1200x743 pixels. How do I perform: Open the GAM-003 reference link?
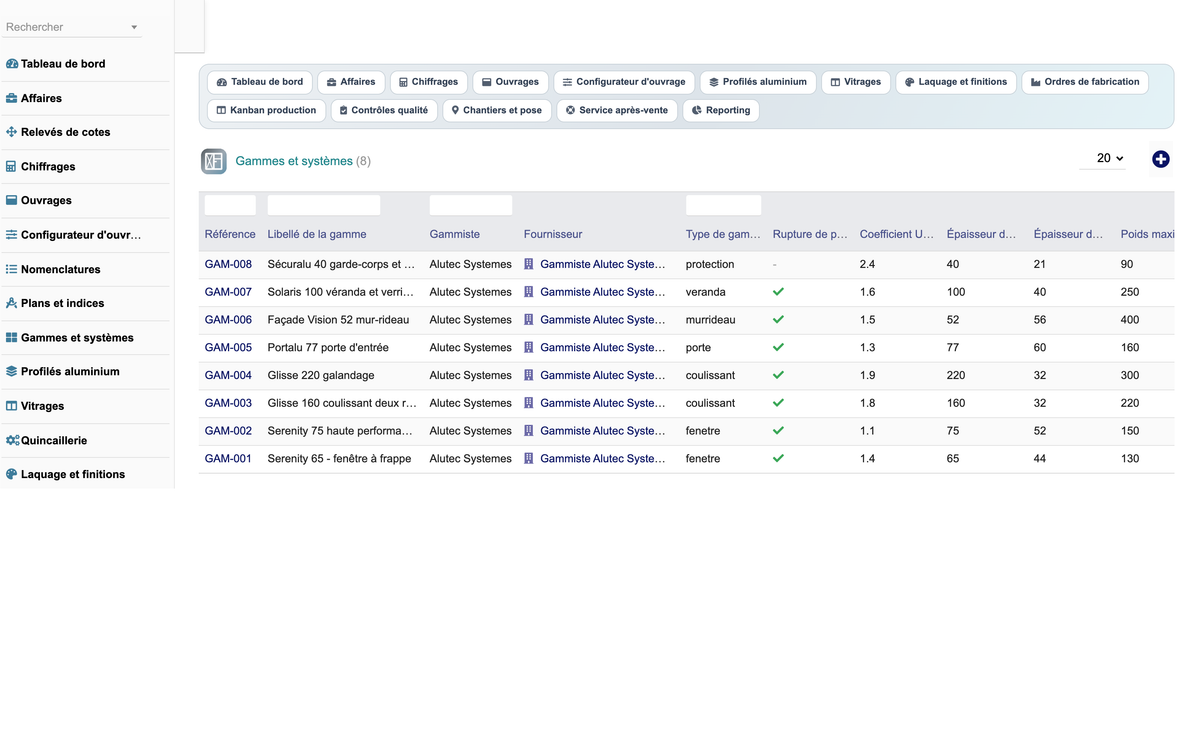tap(228, 403)
